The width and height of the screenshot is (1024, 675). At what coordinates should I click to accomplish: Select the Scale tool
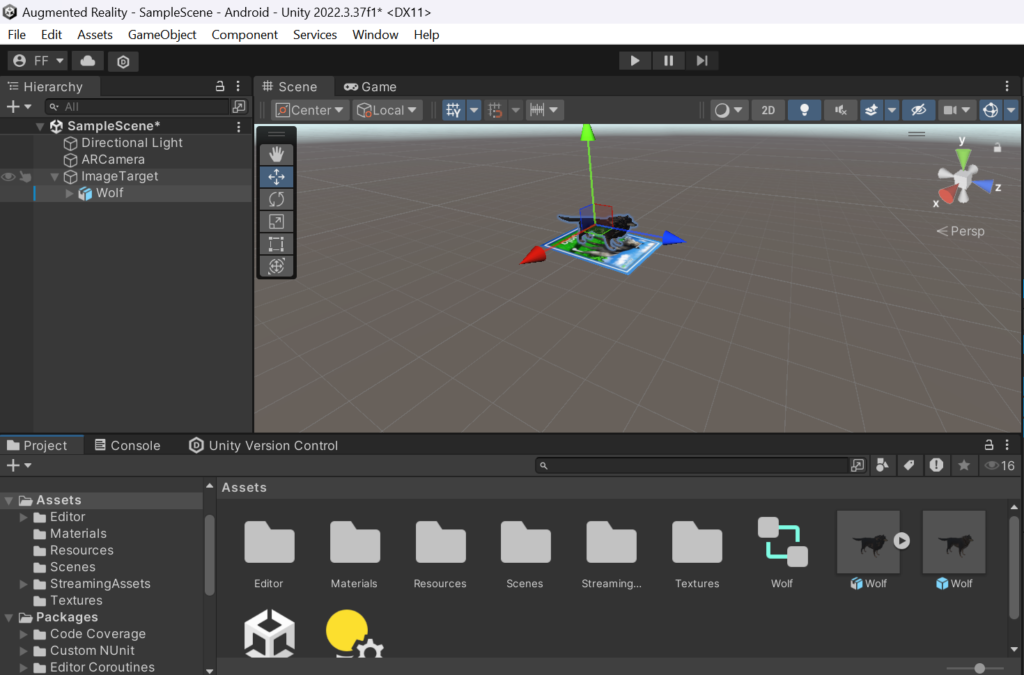coord(276,221)
